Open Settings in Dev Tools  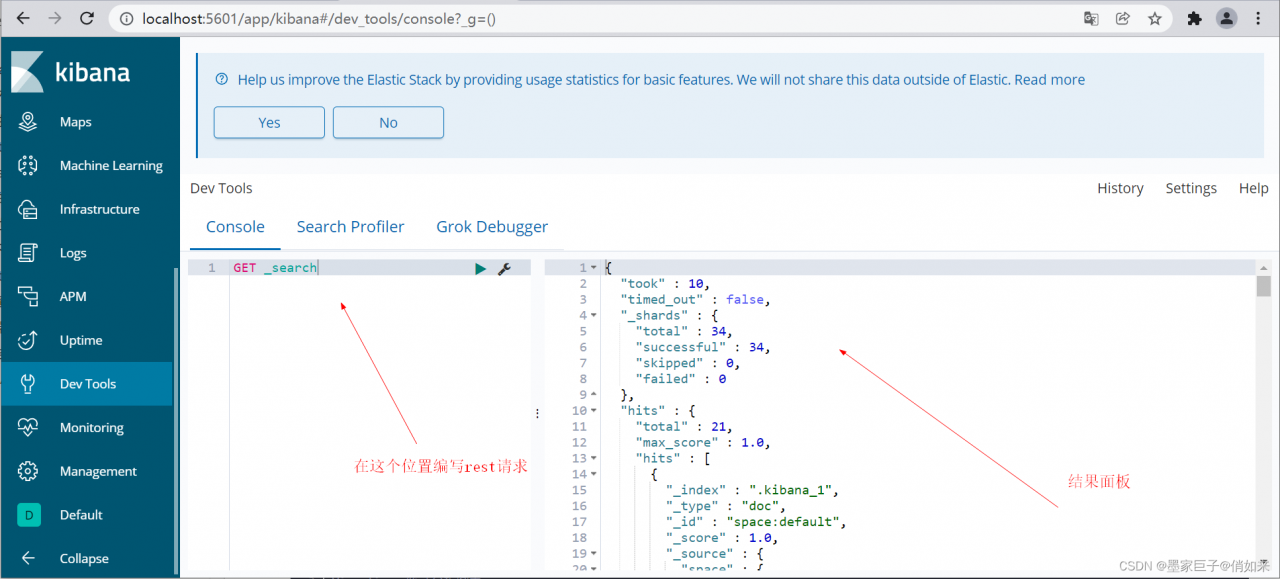pos(1191,188)
